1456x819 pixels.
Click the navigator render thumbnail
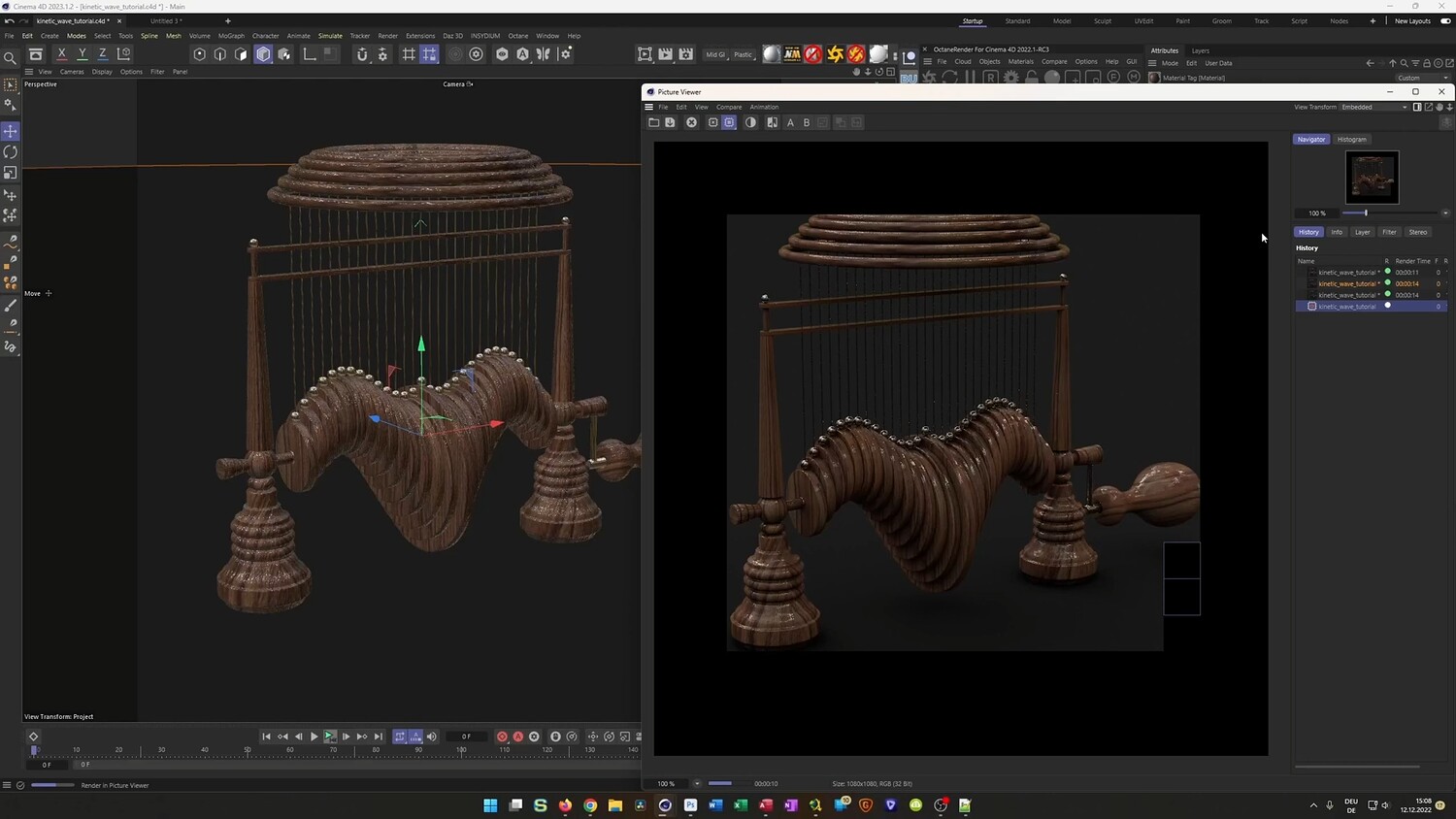click(1372, 178)
